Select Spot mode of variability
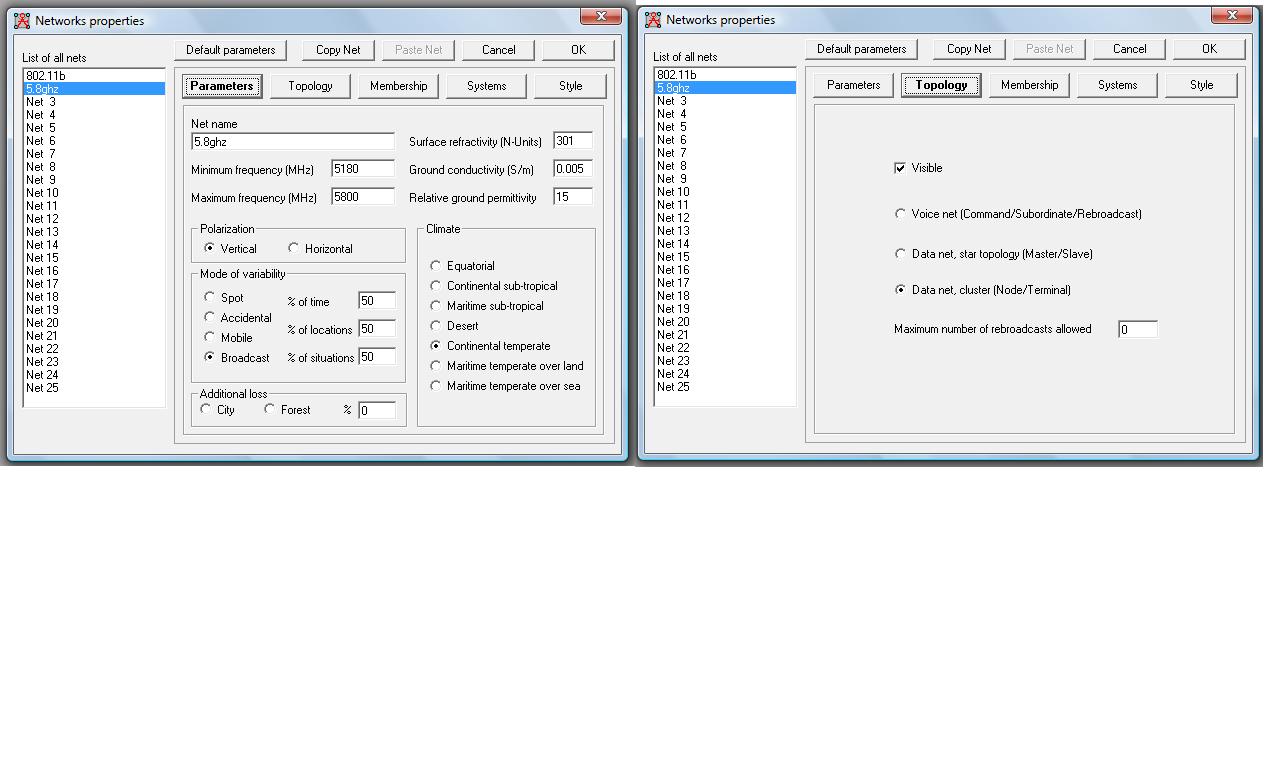 [x=210, y=297]
